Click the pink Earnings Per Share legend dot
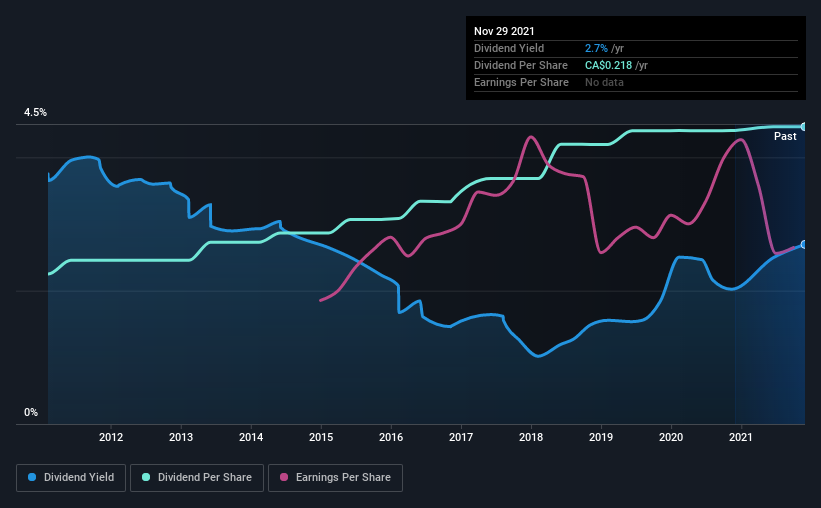Screen dimensions: 821x508 tap(284, 477)
